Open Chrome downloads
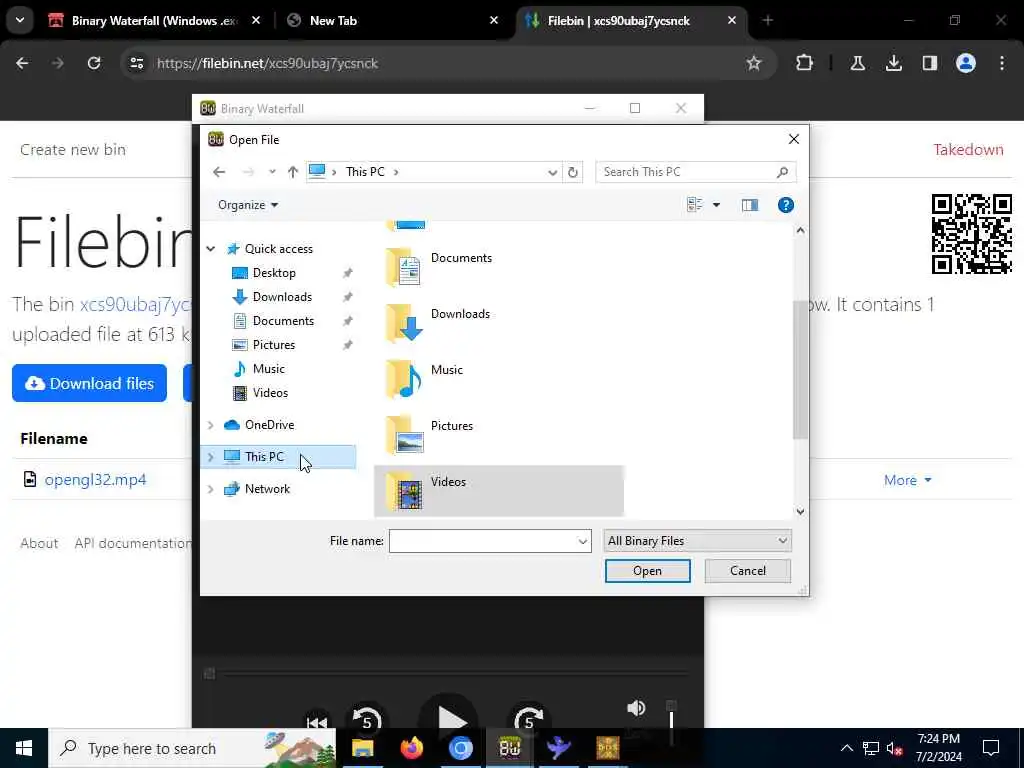Screen dimensions: 1024x768 pos(893,63)
